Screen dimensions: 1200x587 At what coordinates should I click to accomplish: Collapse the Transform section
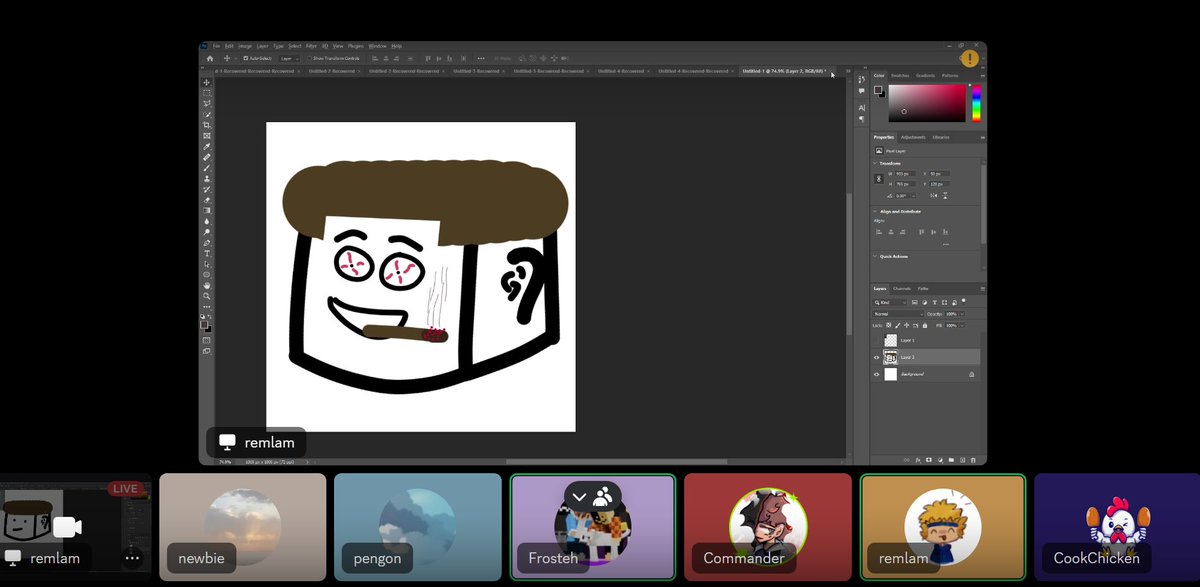tap(875, 163)
